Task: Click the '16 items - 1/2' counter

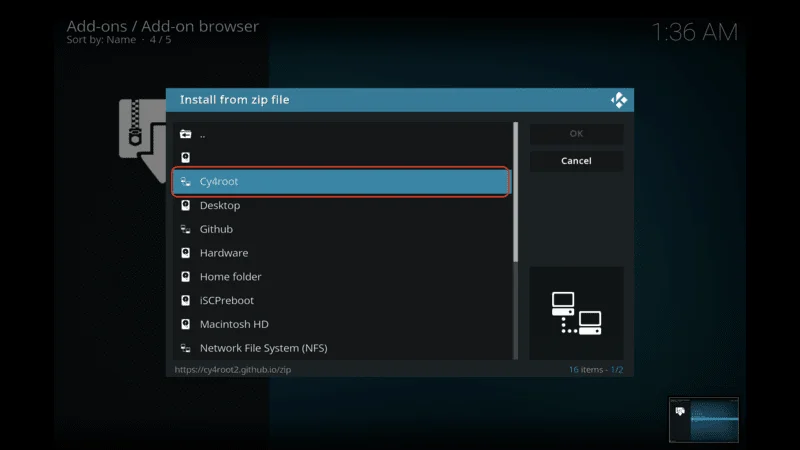Action: (596, 369)
